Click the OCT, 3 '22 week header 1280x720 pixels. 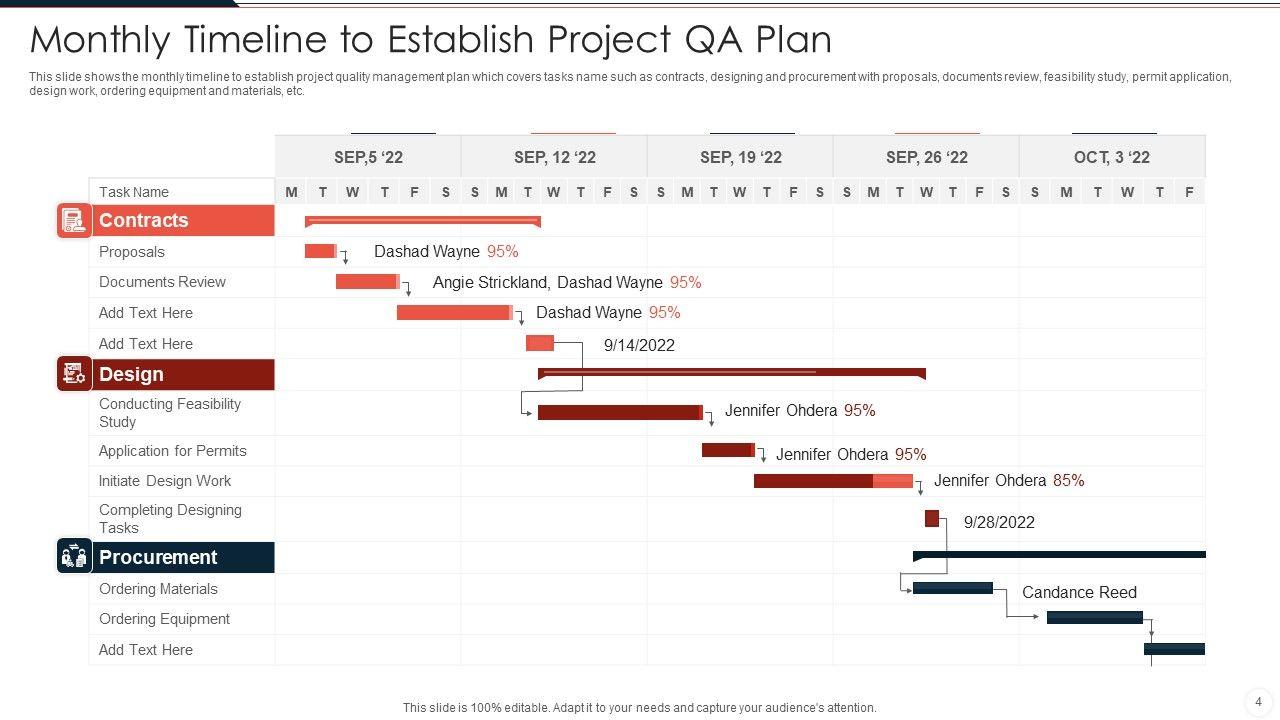click(x=1111, y=157)
